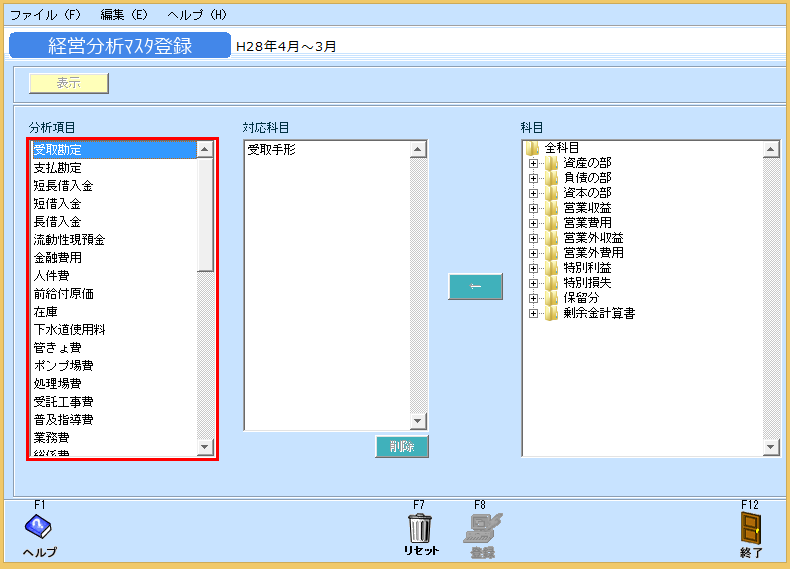Click the 登録 computer icon (F8)
Viewport: 790px width, 569px height.
[x=483, y=528]
